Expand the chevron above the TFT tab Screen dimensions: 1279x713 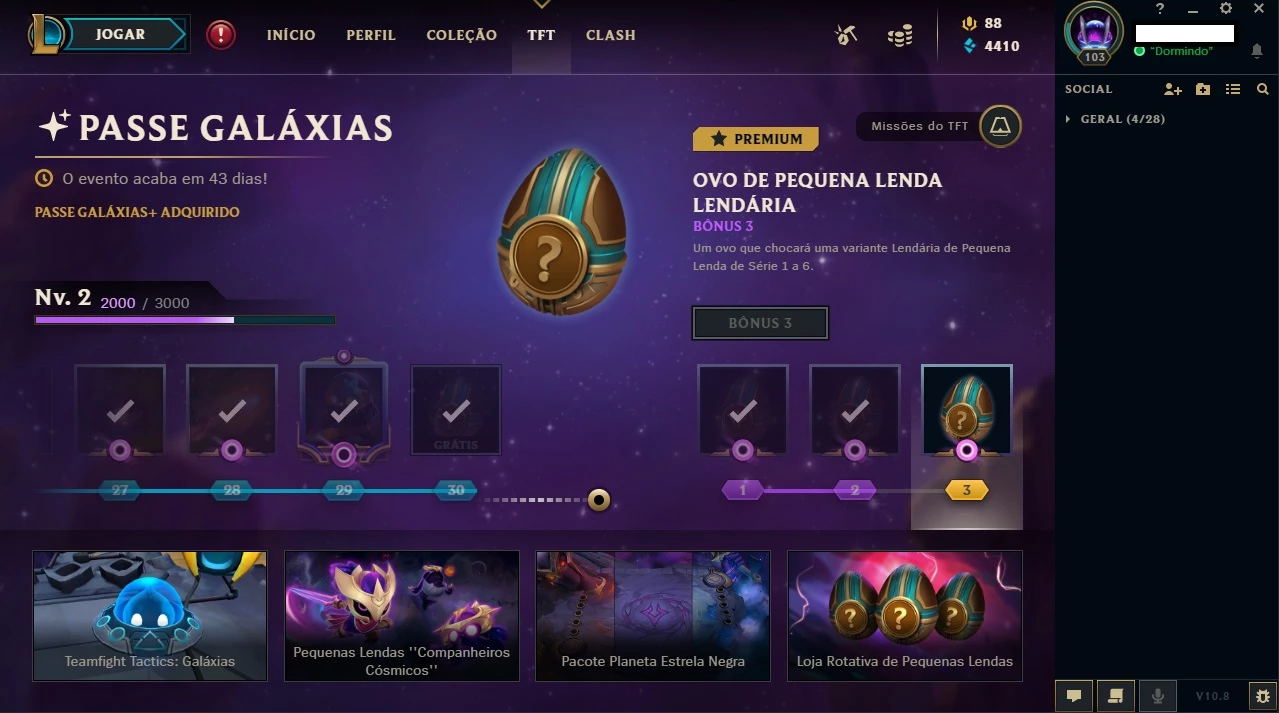541,5
